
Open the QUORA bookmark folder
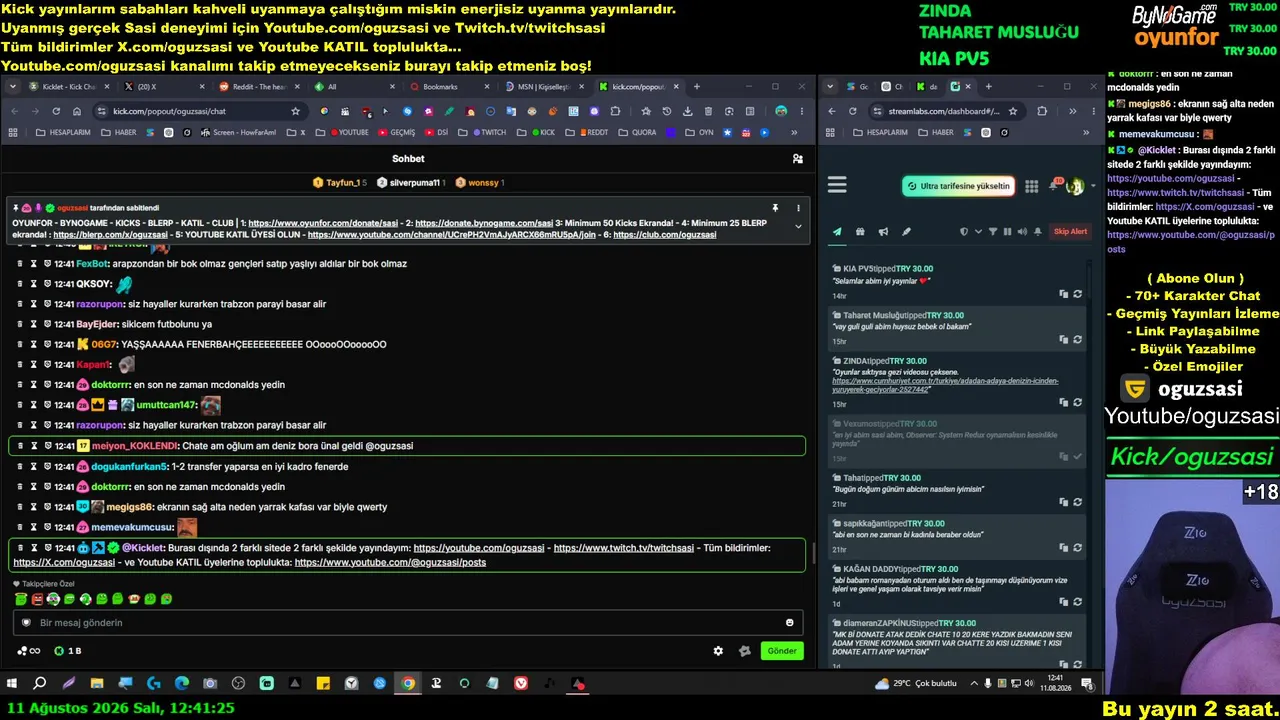(x=638, y=132)
